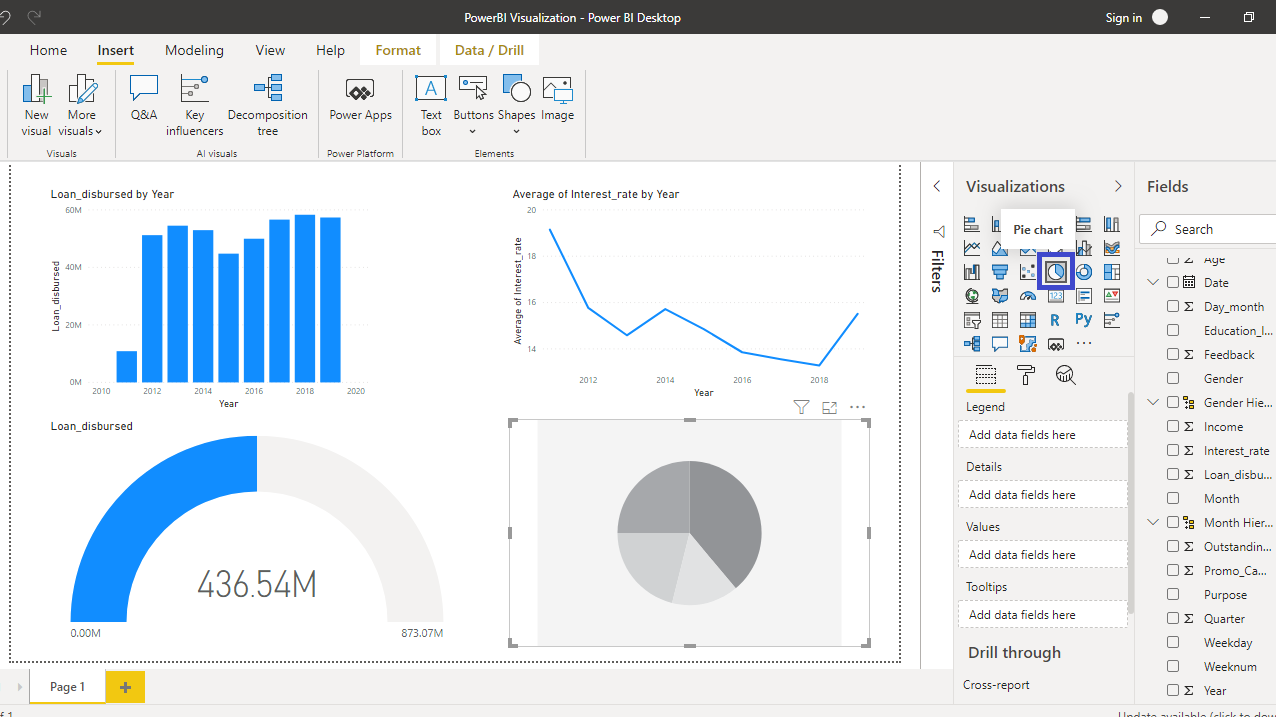The height and width of the screenshot is (717, 1276).
Task: Select the Pie chart visualization icon
Action: coord(1056,271)
